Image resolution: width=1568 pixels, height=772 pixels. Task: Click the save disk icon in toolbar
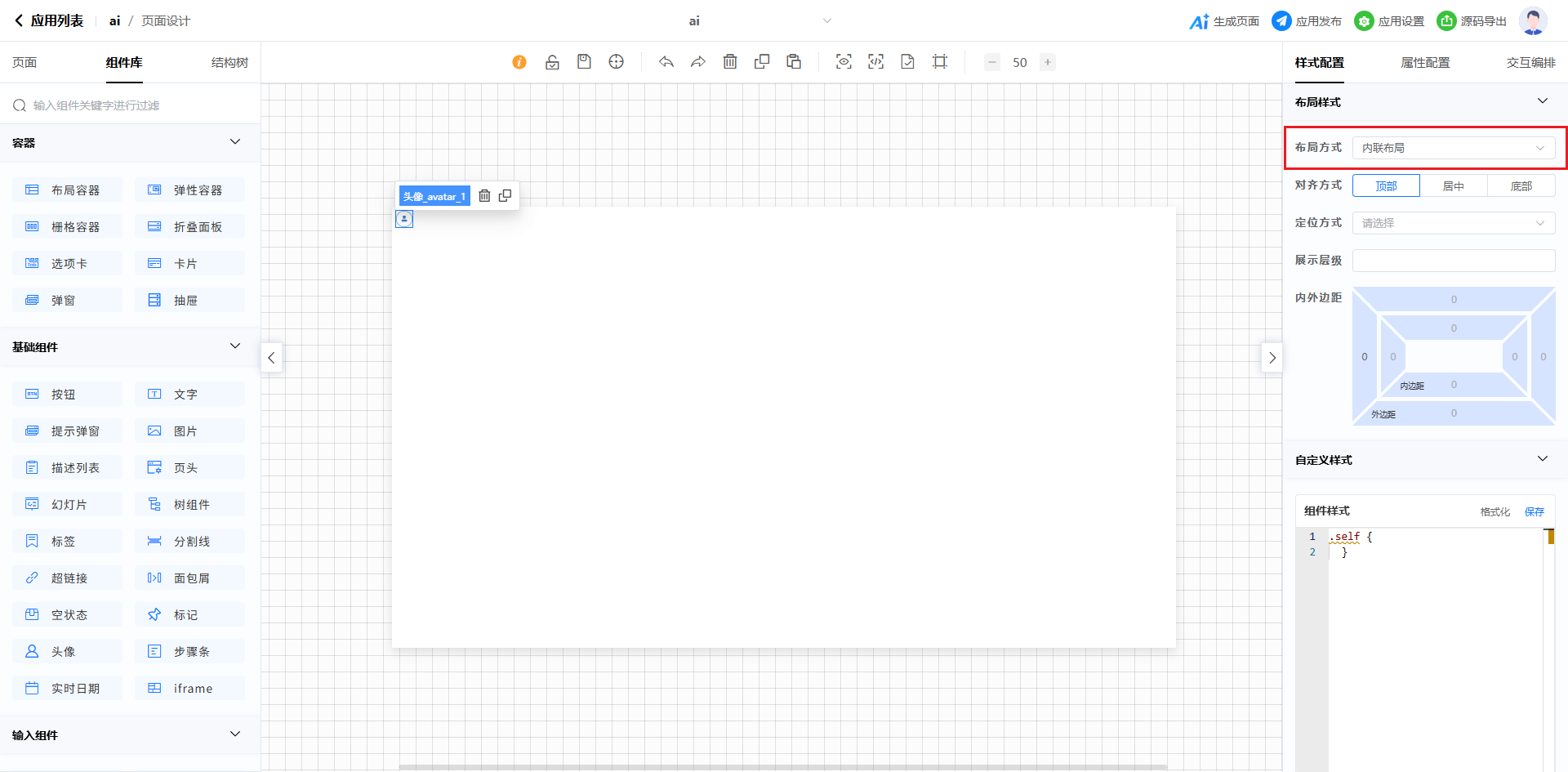click(584, 62)
